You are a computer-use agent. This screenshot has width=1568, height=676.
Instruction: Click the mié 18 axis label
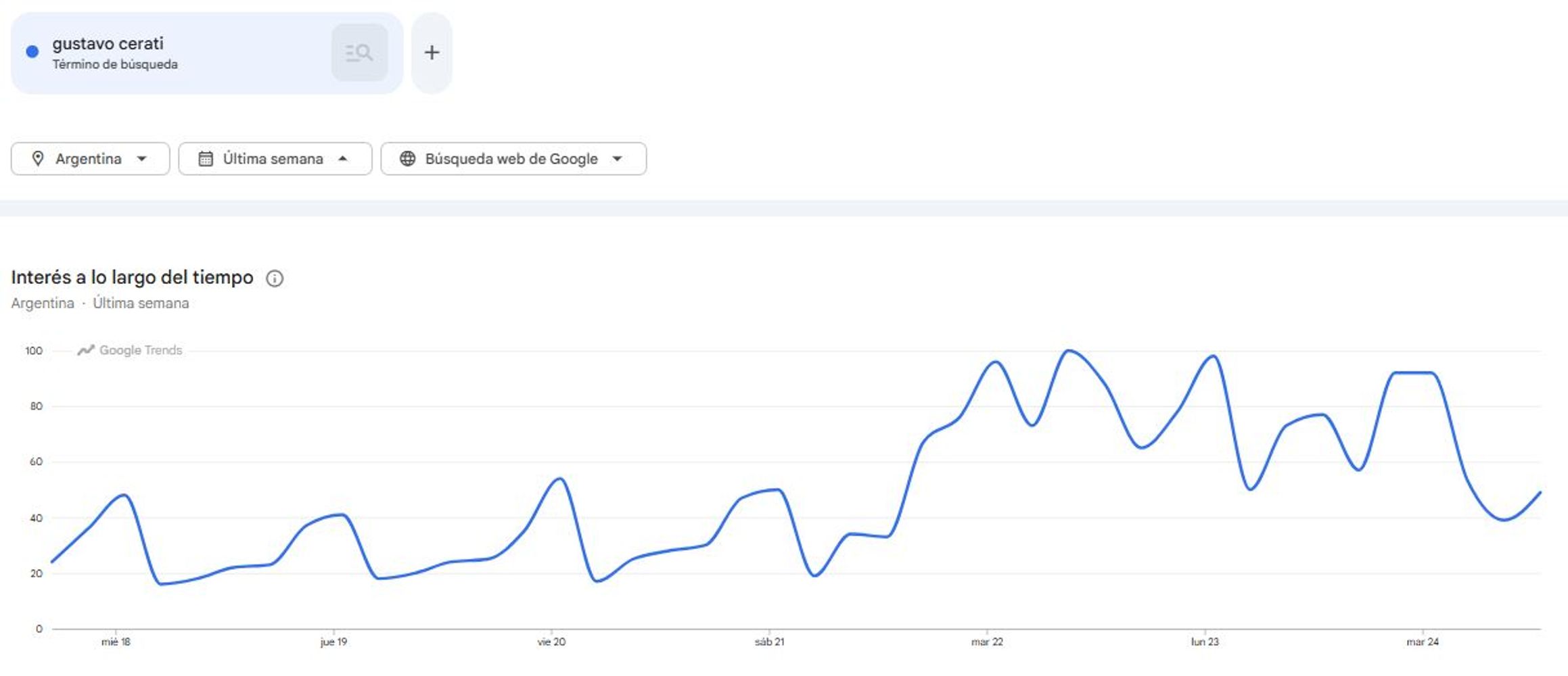click(116, 642)
